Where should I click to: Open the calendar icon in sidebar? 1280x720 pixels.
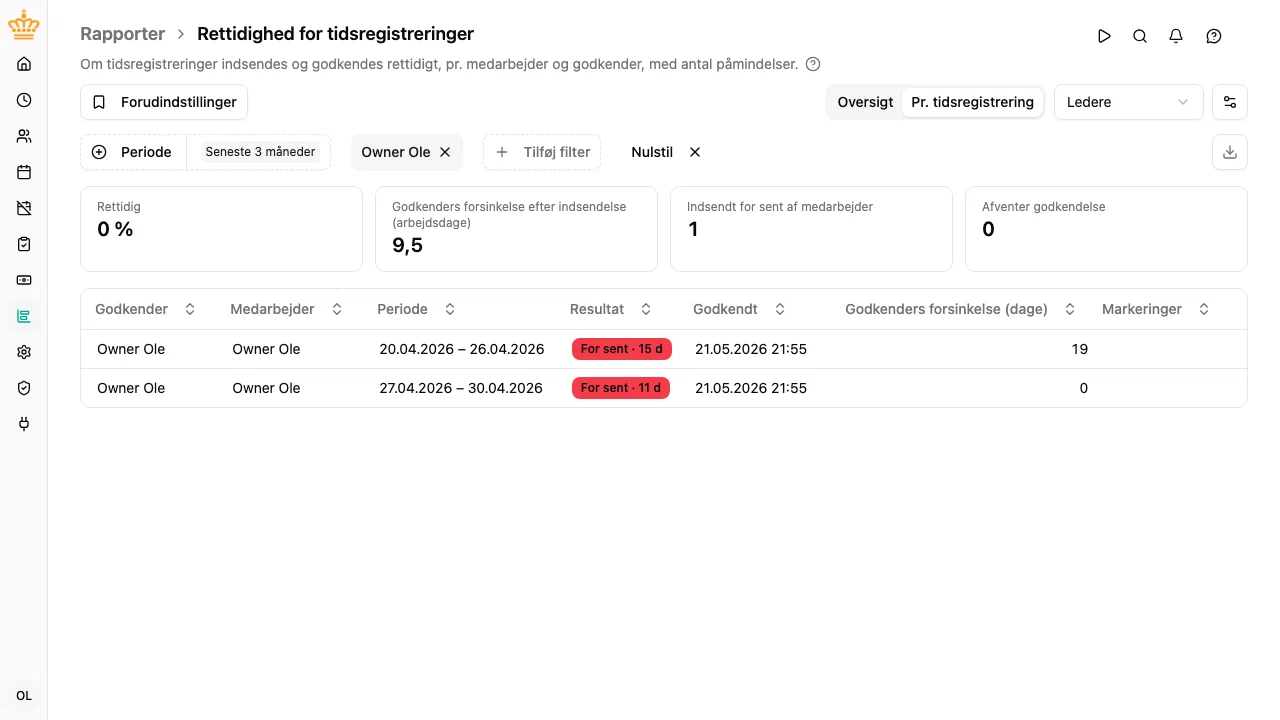click(24, 172)
